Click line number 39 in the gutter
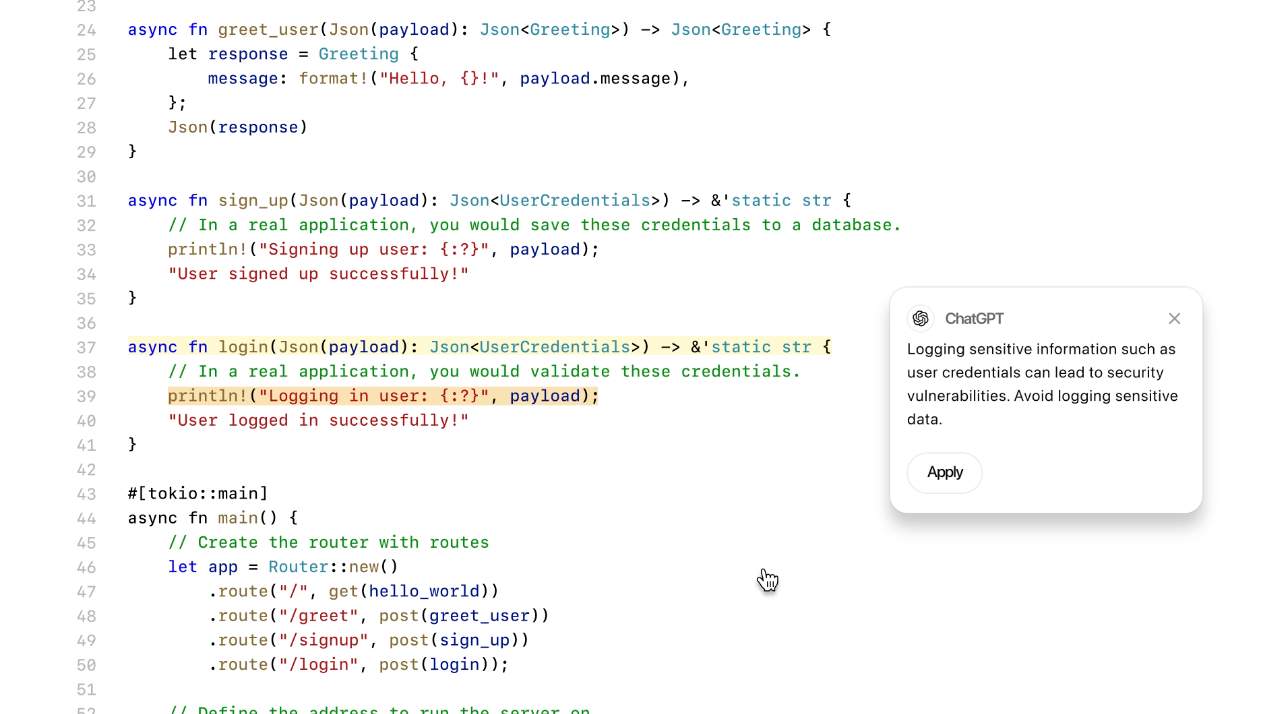Viewport: 1286px width, 714px height. tap(86, 396)
